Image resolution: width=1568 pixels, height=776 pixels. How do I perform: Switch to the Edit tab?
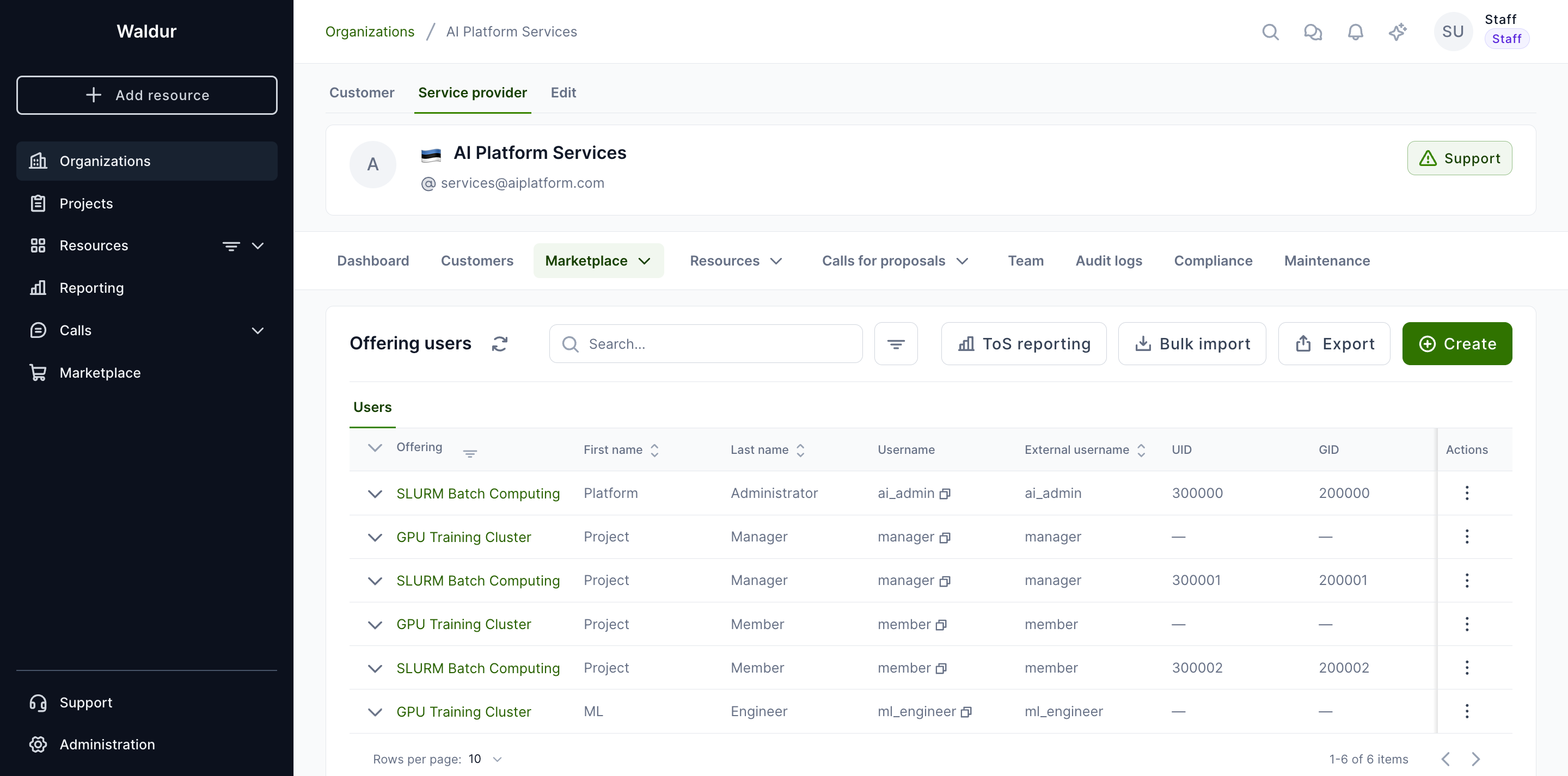click(x=563, y=93)
